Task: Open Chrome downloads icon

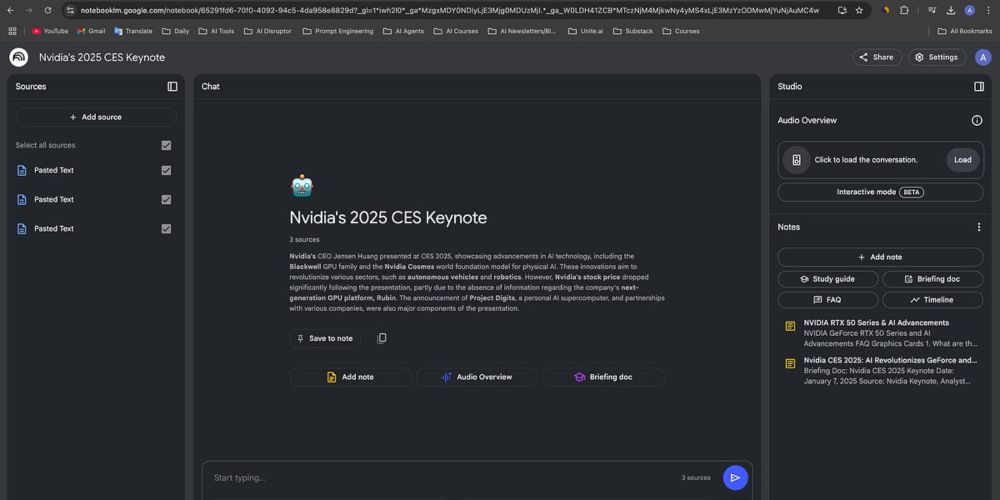Action: pyautogui.click(x=951, y=10)
